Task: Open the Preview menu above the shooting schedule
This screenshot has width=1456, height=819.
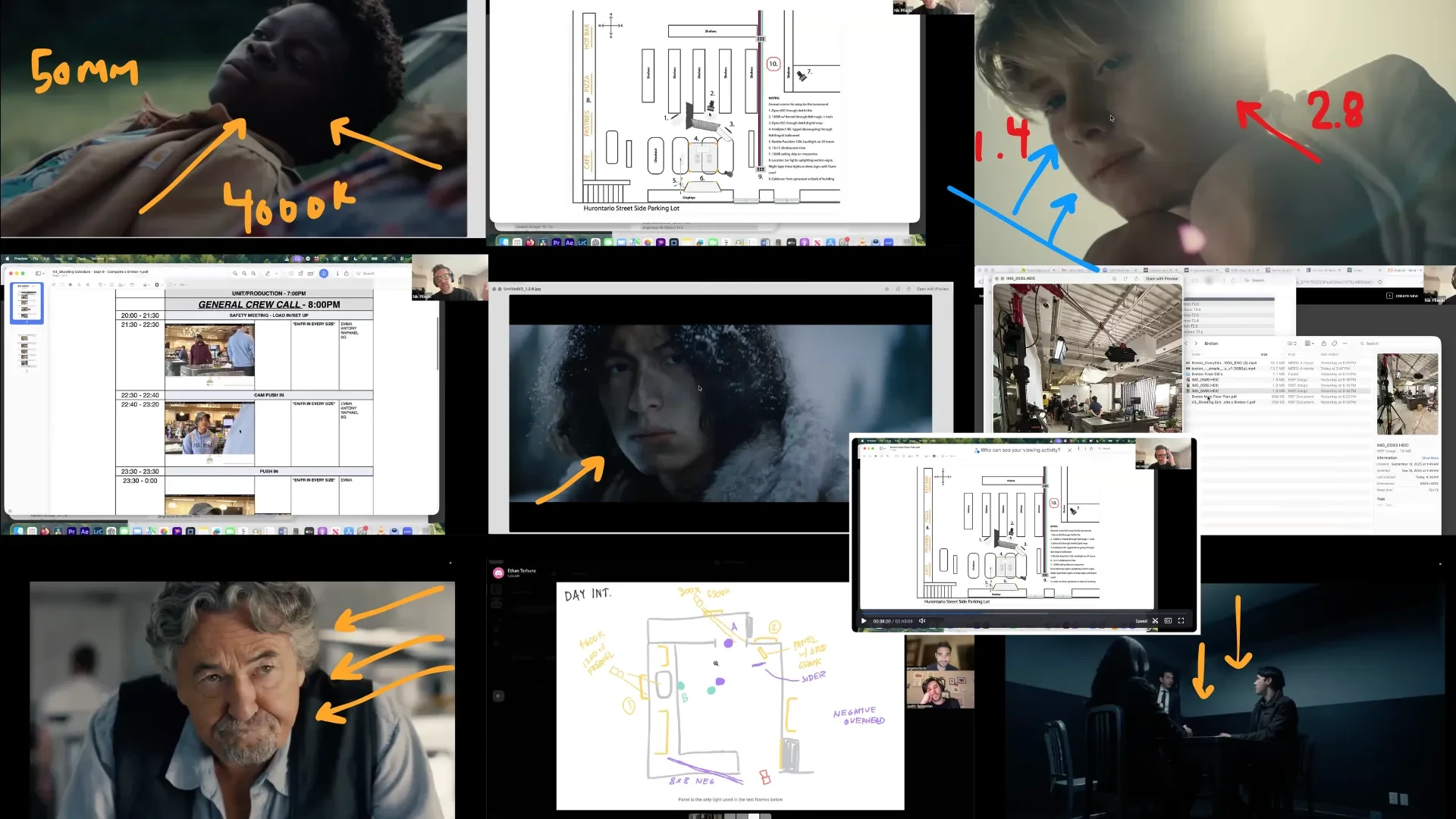Action: point(20,259)
